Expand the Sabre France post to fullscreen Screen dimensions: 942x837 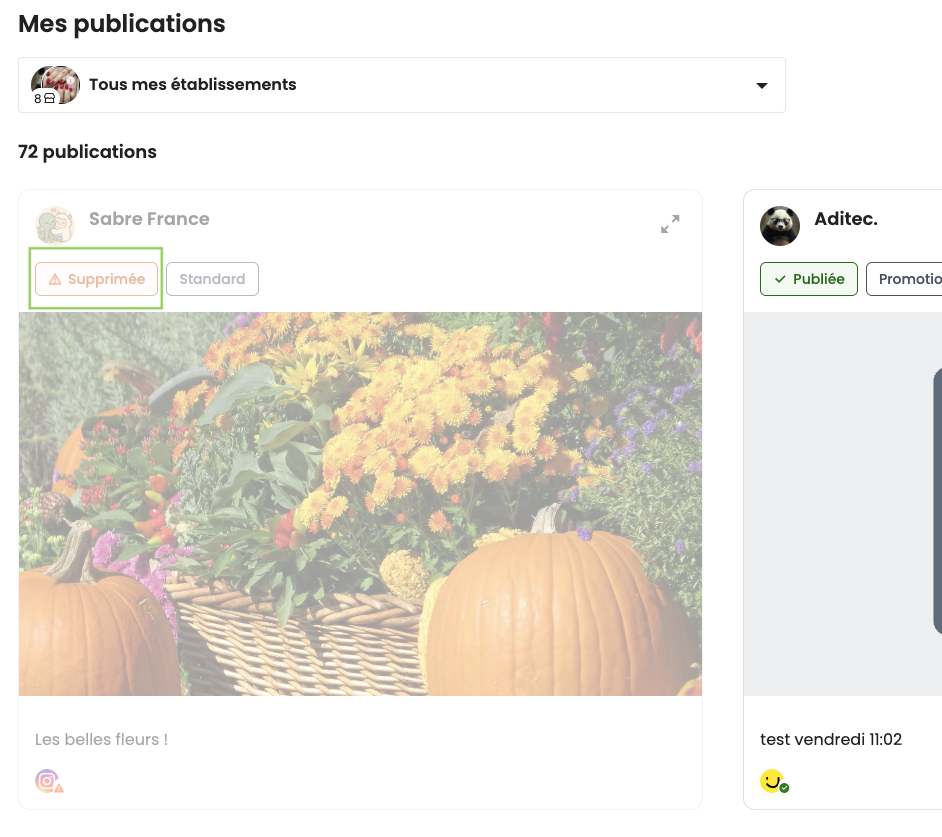click(x=670, y=224)
